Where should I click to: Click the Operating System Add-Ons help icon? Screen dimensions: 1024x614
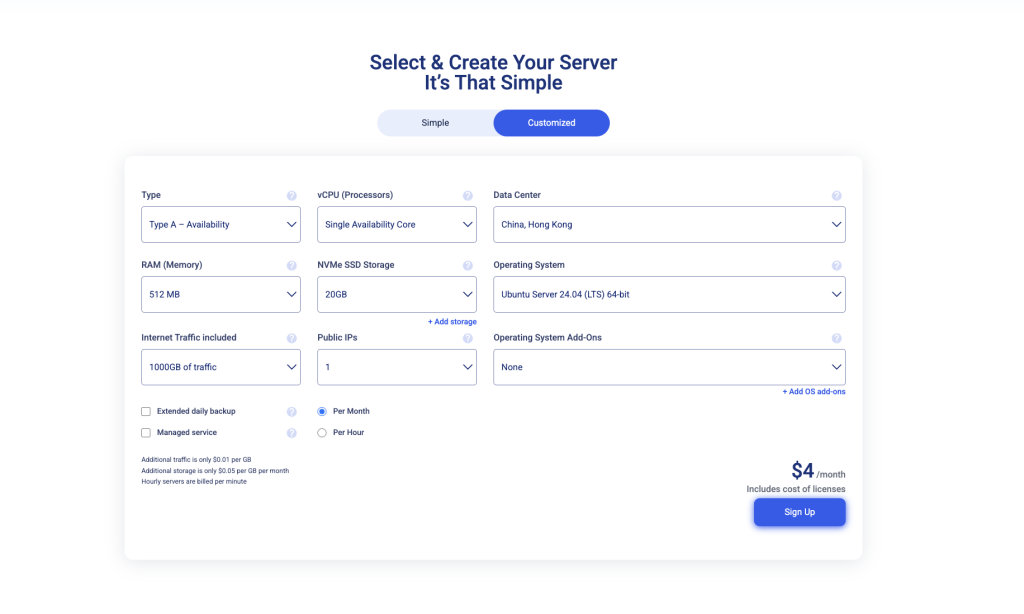[x=837, y=337]
